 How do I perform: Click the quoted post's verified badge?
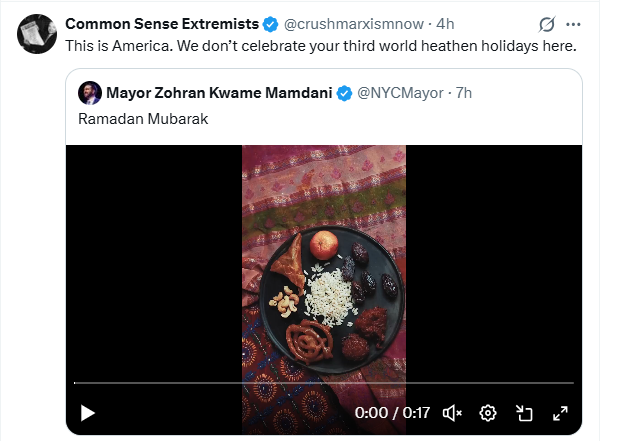click(344, 93)
